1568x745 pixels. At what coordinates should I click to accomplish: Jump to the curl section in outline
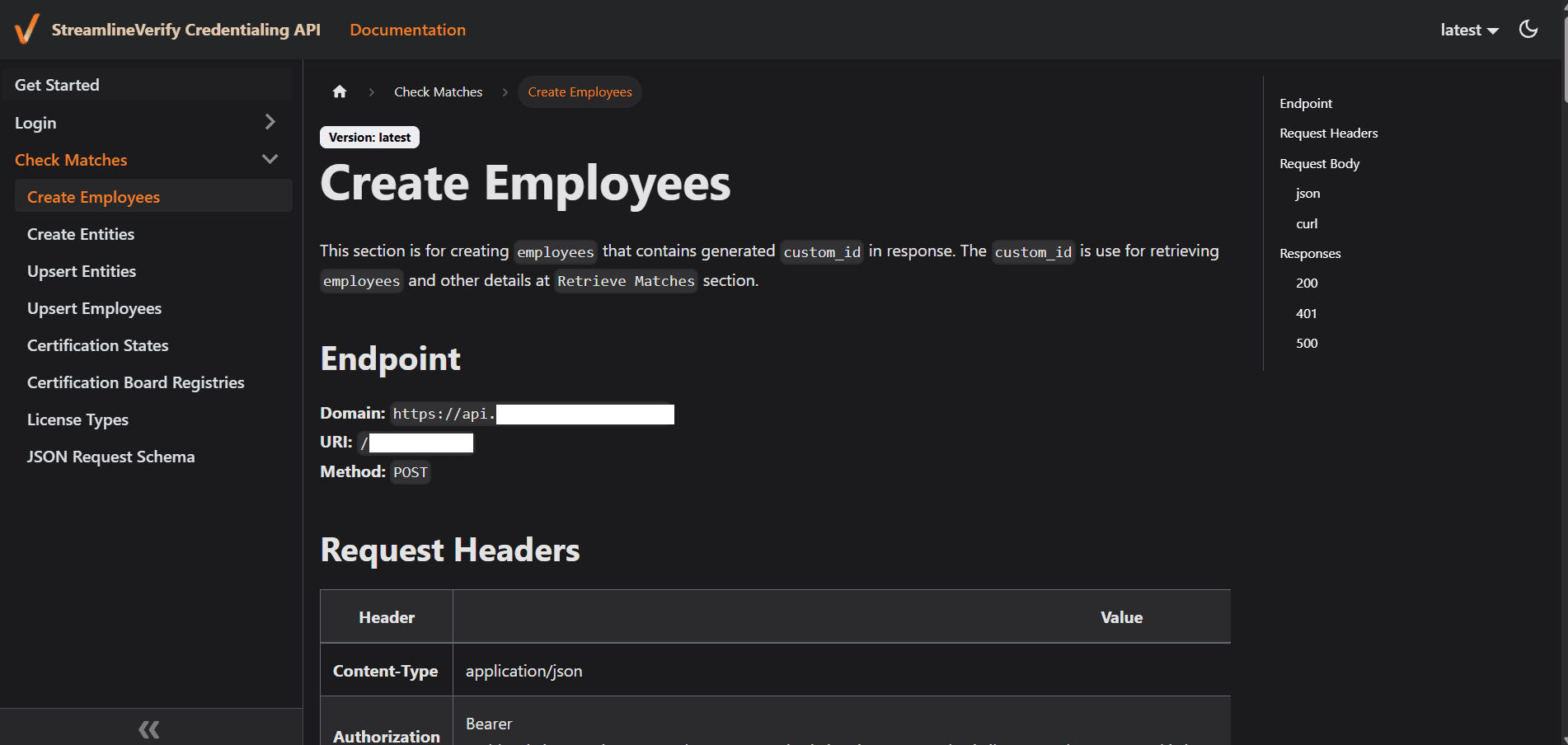point(1306,223)
